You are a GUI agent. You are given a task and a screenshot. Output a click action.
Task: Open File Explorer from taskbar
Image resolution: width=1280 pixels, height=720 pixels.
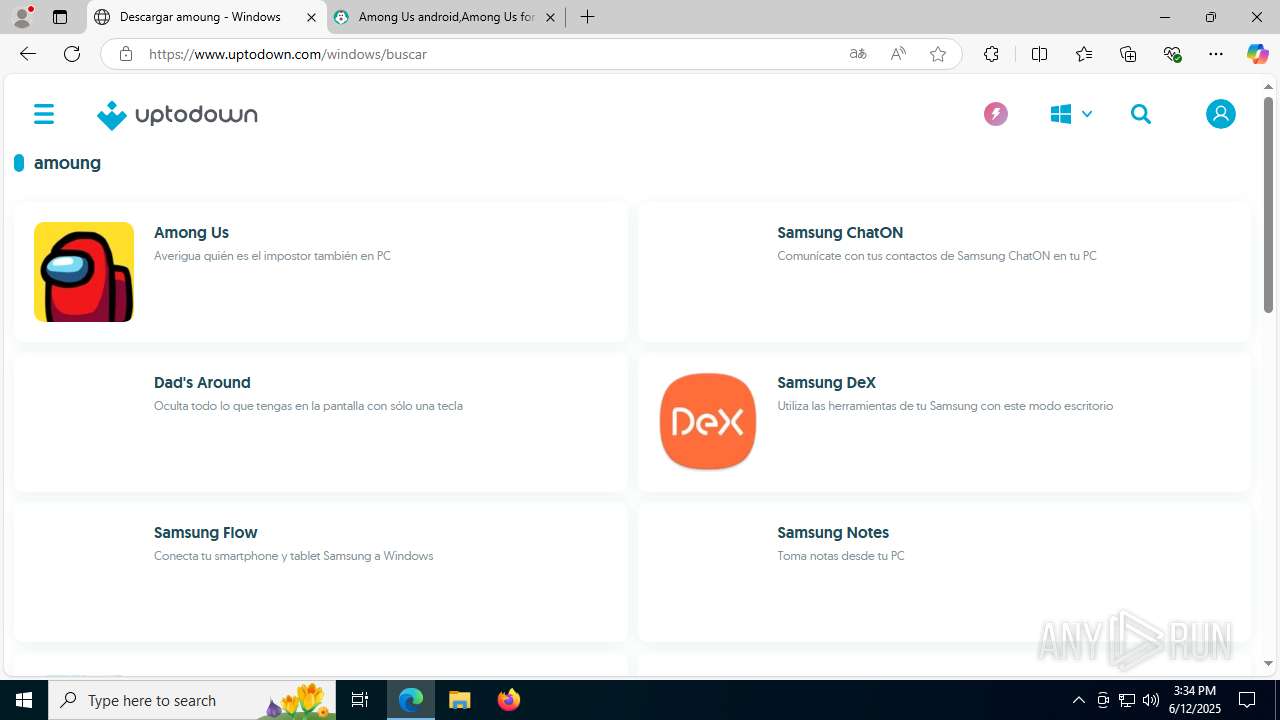(460, 700)
